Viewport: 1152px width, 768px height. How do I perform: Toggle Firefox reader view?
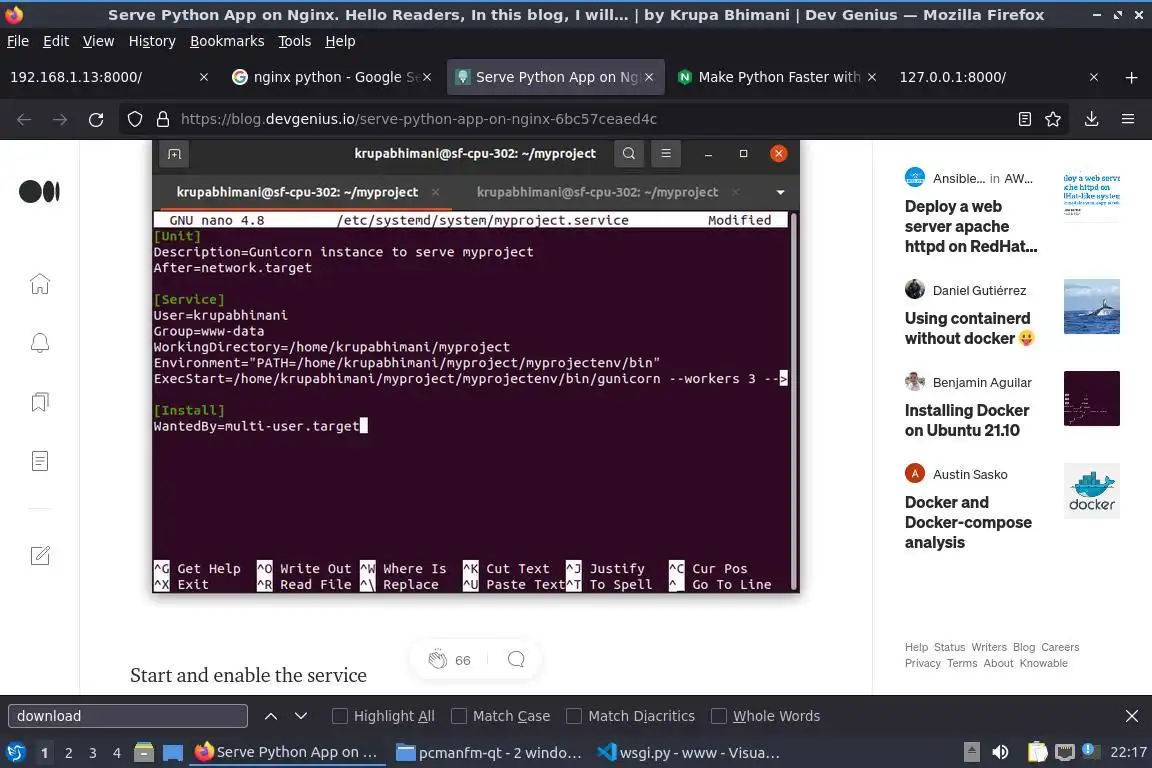(x=1024, y=119)
